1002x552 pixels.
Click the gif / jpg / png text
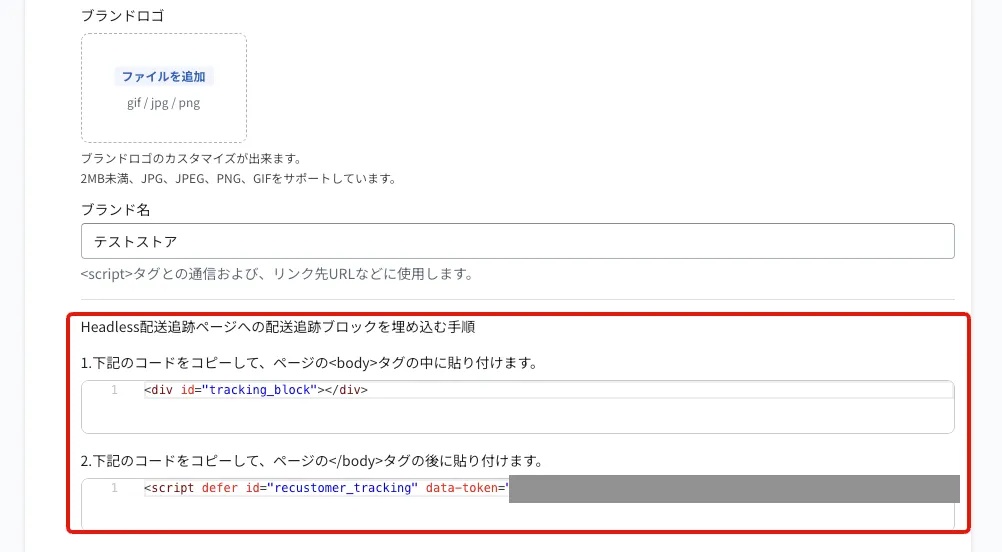tap(164, 103)
